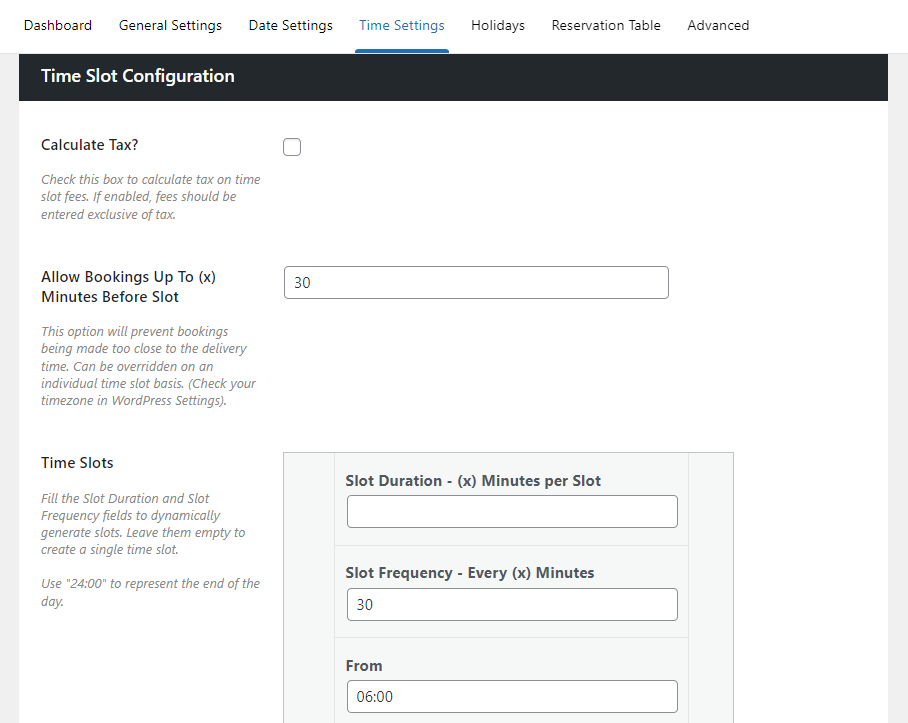
Task: Click the empty Slot Duration input field
Action: (x=511, y=511)
